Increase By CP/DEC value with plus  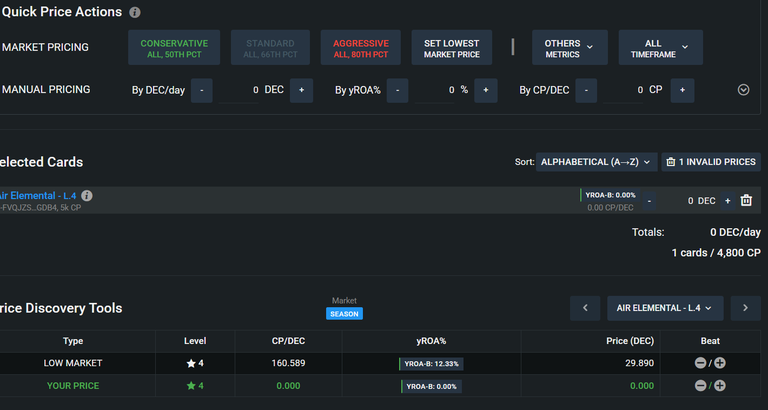[x=682, y=91]
